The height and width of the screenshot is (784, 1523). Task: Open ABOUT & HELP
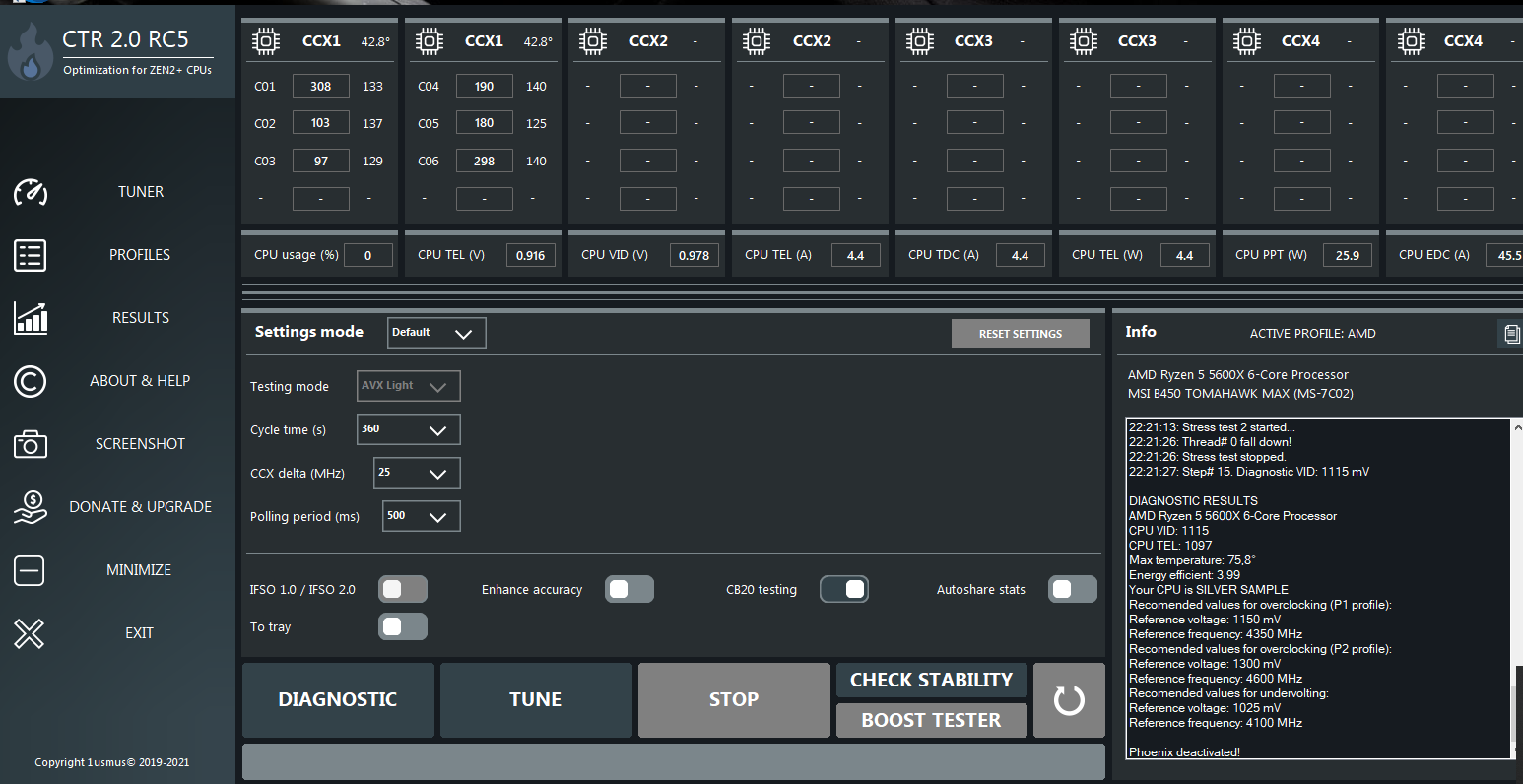pyautogui.click(x=140, y=381)
